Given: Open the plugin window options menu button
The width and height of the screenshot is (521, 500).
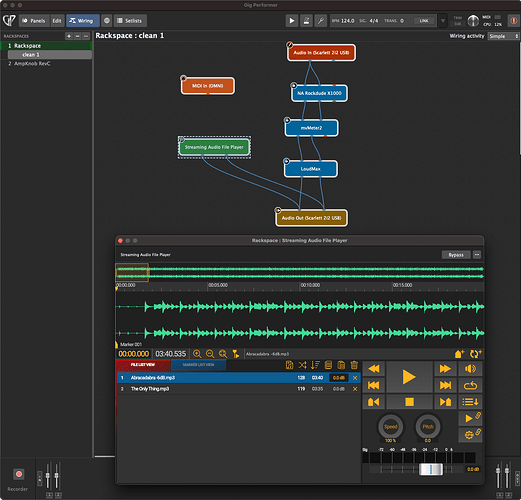Looking at the screenshot, I should pos(477,255).
